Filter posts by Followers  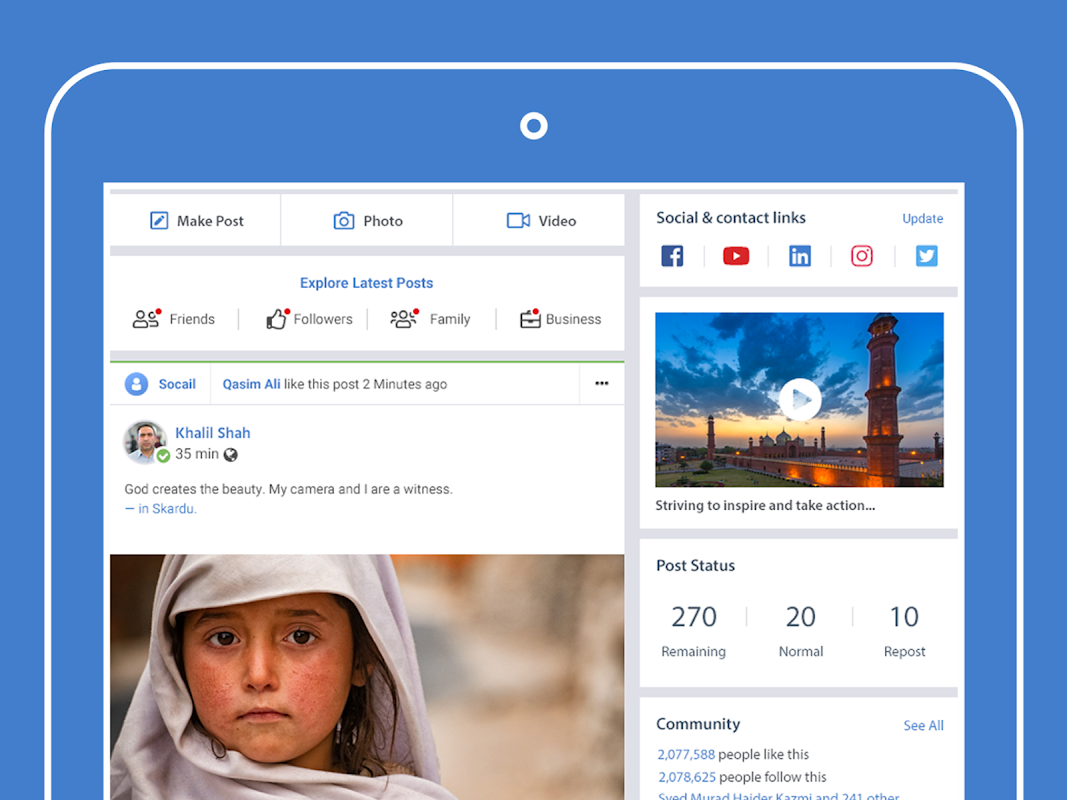pos(309,318)
